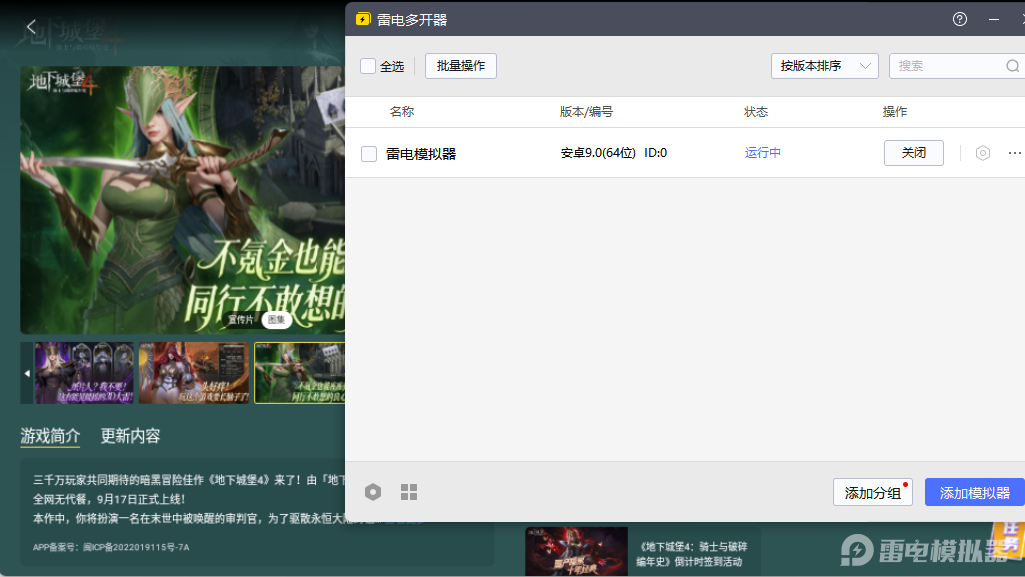
Task: Tick the 全选 select-all checkbox
Action: pyautogui.click(x=368, y=66)
